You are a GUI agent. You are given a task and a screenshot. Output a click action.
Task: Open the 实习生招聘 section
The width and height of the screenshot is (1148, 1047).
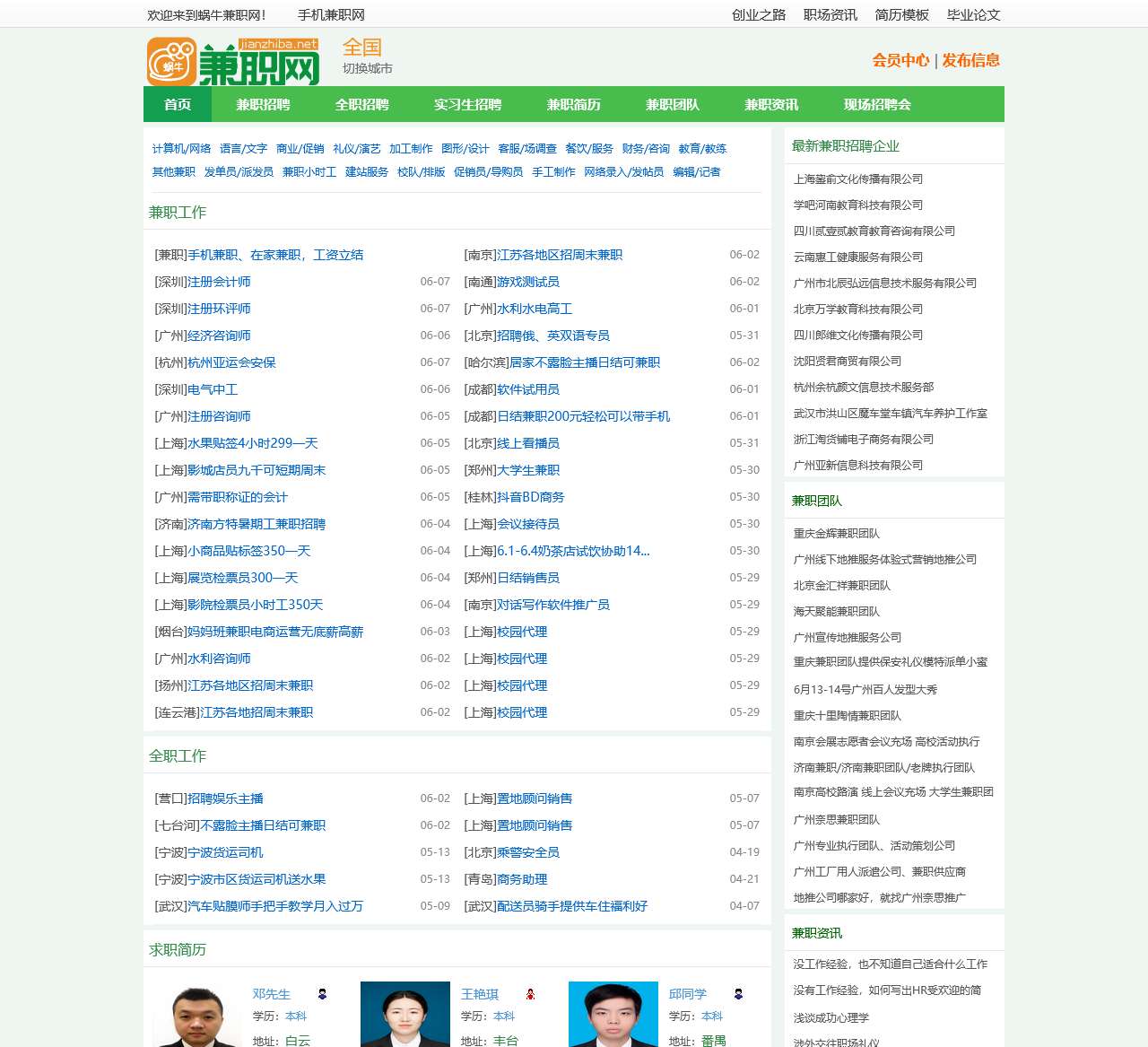(467, 104)
